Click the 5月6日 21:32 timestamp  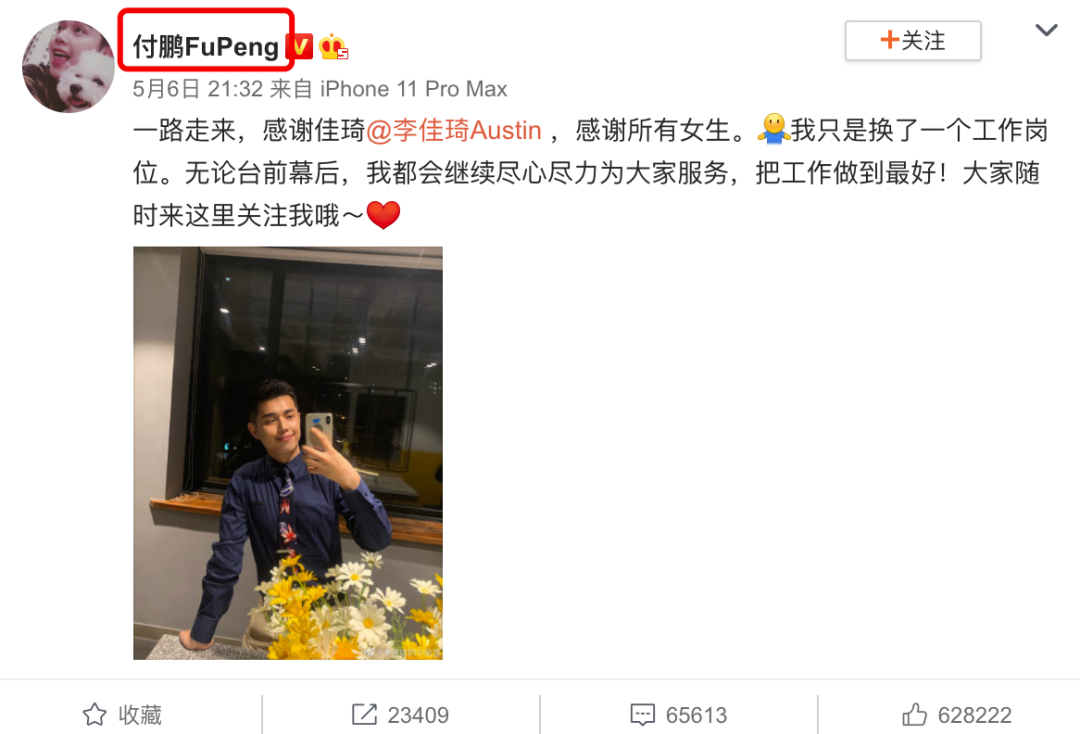pyautogui.click(x=198, y=89)
